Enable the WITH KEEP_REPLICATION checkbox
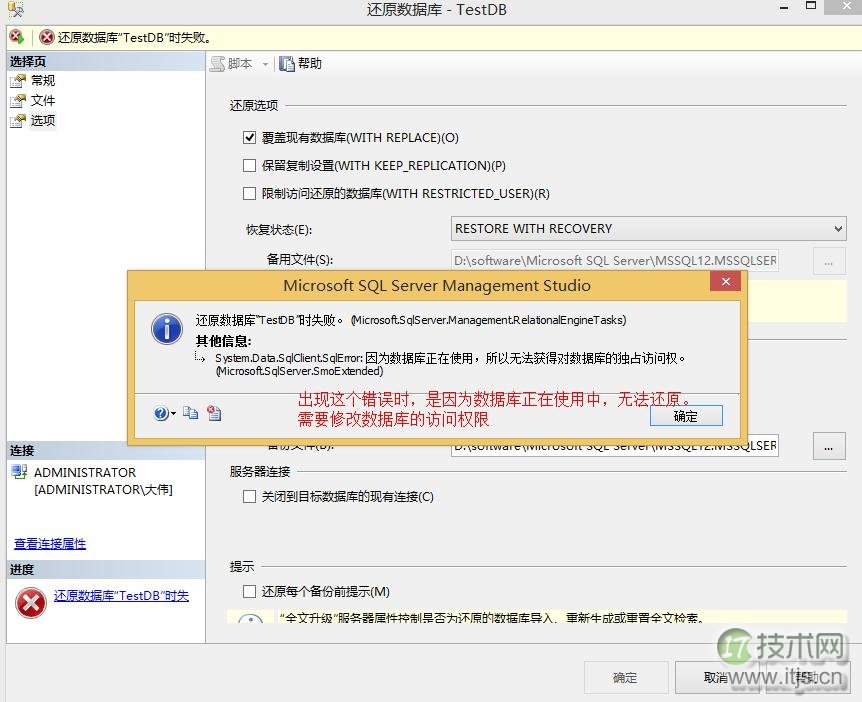 point(250,165)
